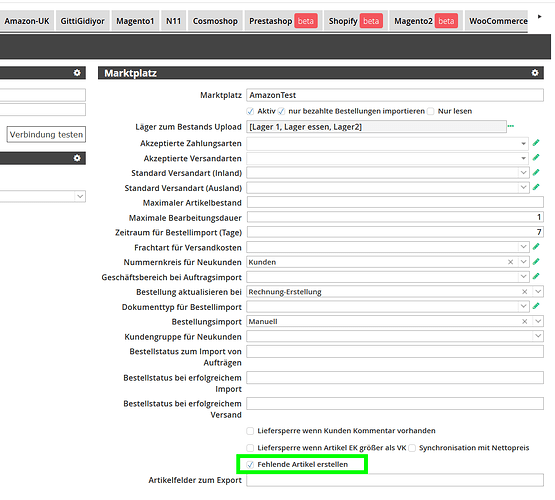Viewport: 555px width, 500px height.
Task: Uncheck Fehlende Artikel erstellen
Action: pyautogui.click(x=250, y=465)
